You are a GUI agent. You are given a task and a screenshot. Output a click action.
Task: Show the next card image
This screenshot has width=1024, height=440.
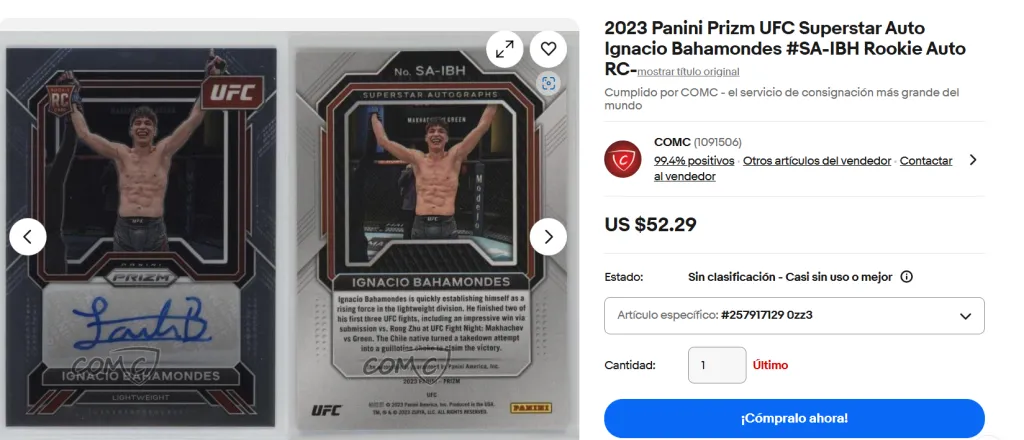click(x=548, y=236)
